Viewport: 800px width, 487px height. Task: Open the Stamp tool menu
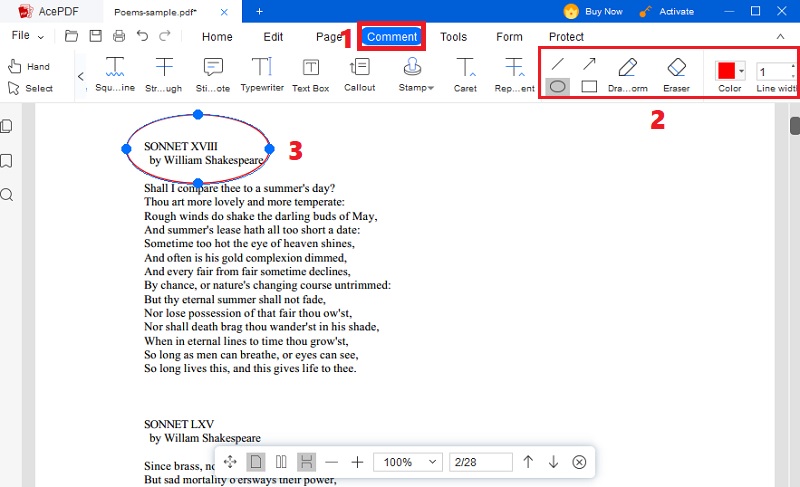point(416,74)
